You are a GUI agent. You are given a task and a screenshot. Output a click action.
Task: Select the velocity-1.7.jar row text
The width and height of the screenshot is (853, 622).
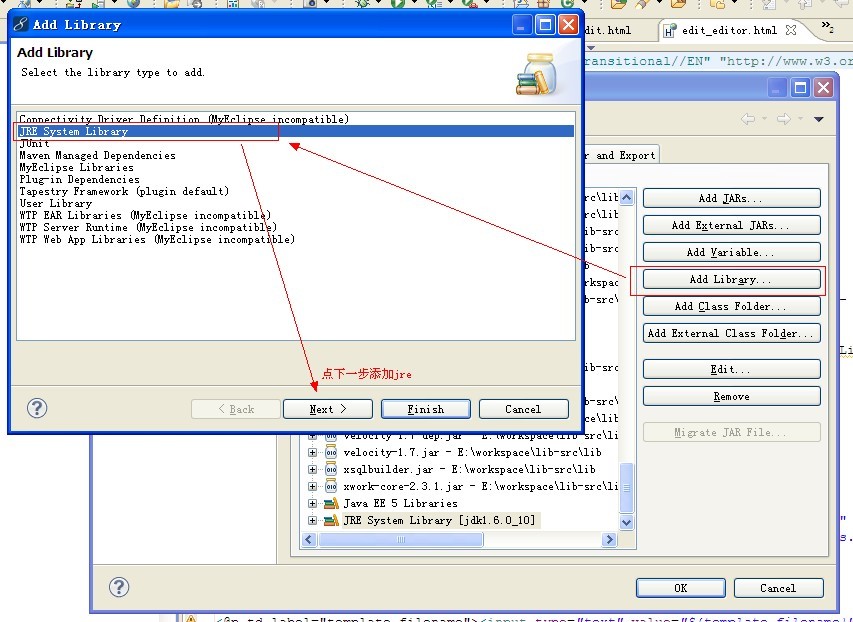472,452
